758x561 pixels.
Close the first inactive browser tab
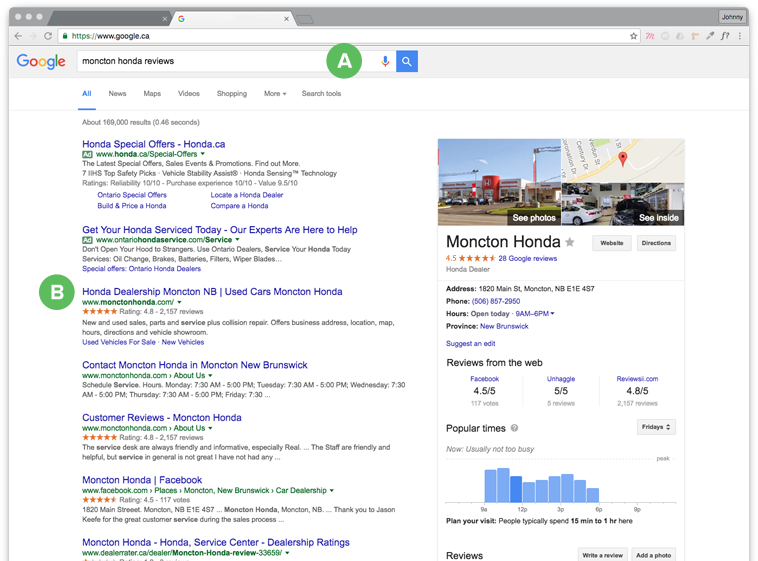point(164,19)
